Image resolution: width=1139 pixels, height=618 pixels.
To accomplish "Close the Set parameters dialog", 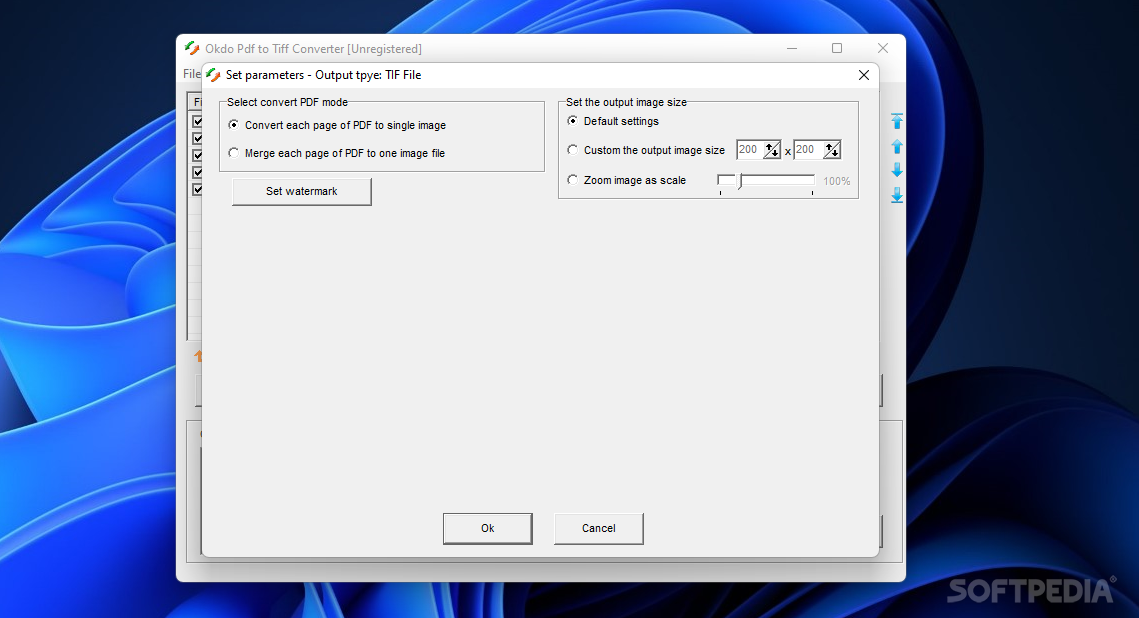I will click(x=864, y=76).
